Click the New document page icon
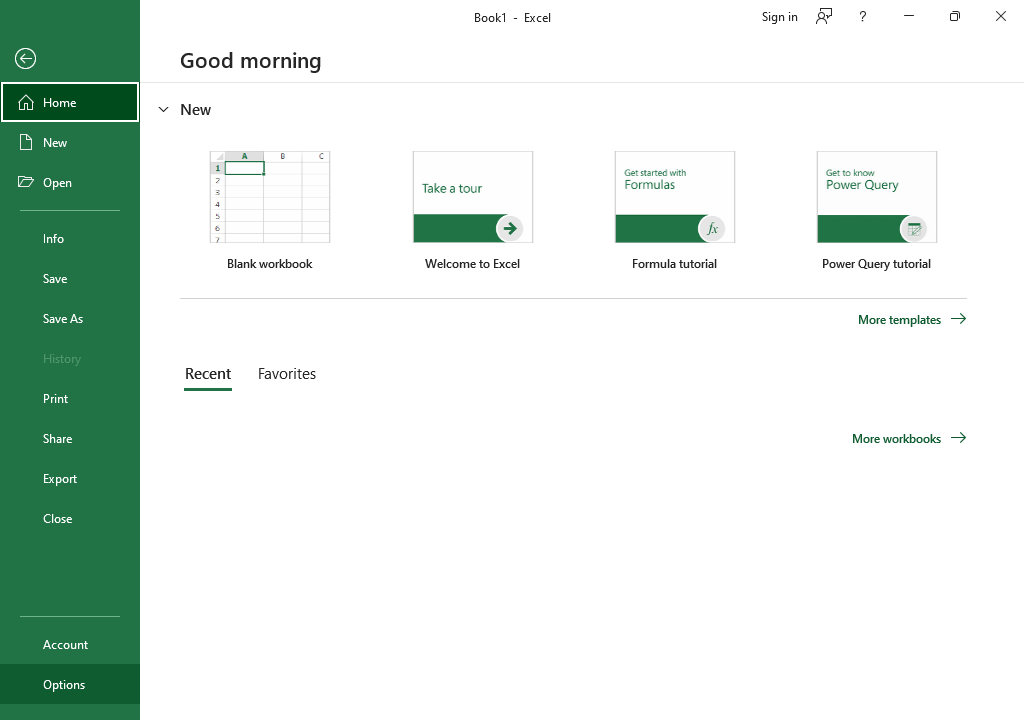Viewport: 1024px width, 720px height. (x=25, y=142)
